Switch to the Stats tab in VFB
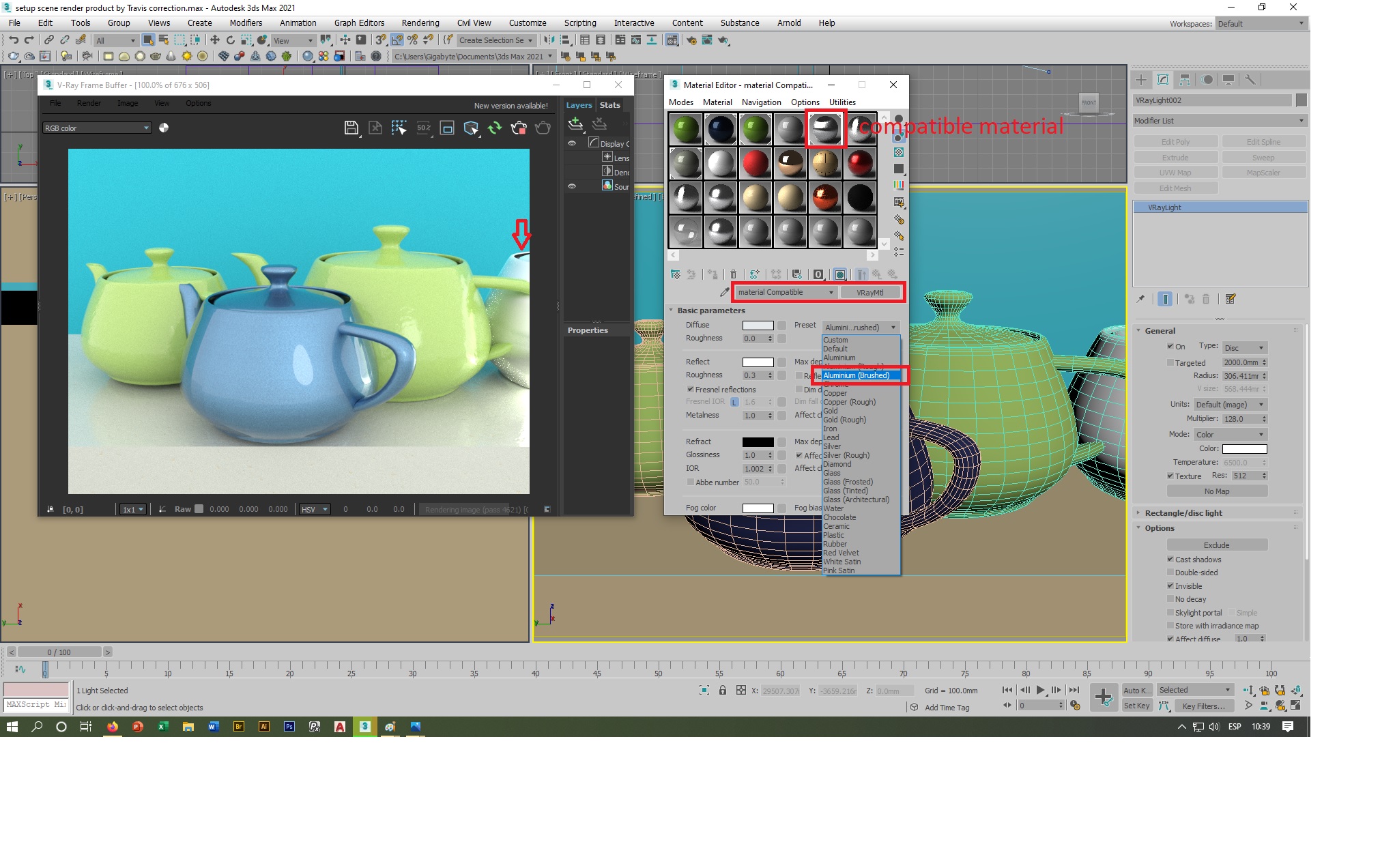This screenshot has height=868, width=1395. click(x=610, y=105)
